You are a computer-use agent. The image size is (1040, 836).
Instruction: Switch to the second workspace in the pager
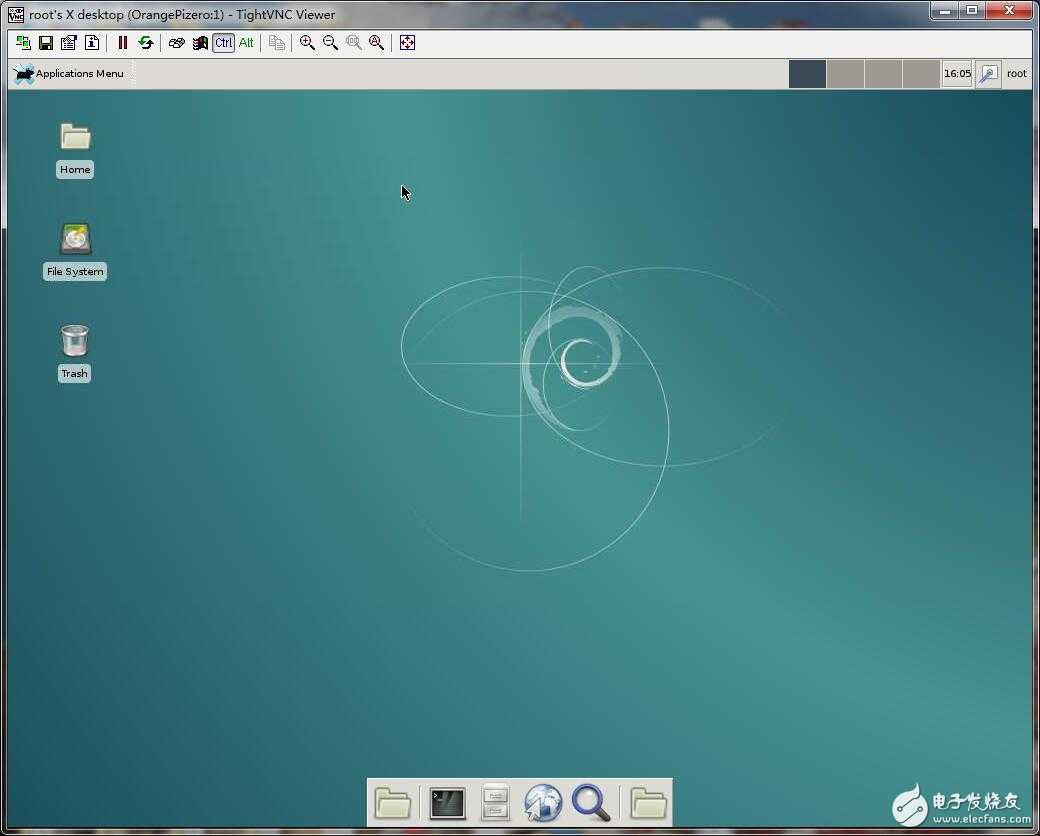[845, 74]
